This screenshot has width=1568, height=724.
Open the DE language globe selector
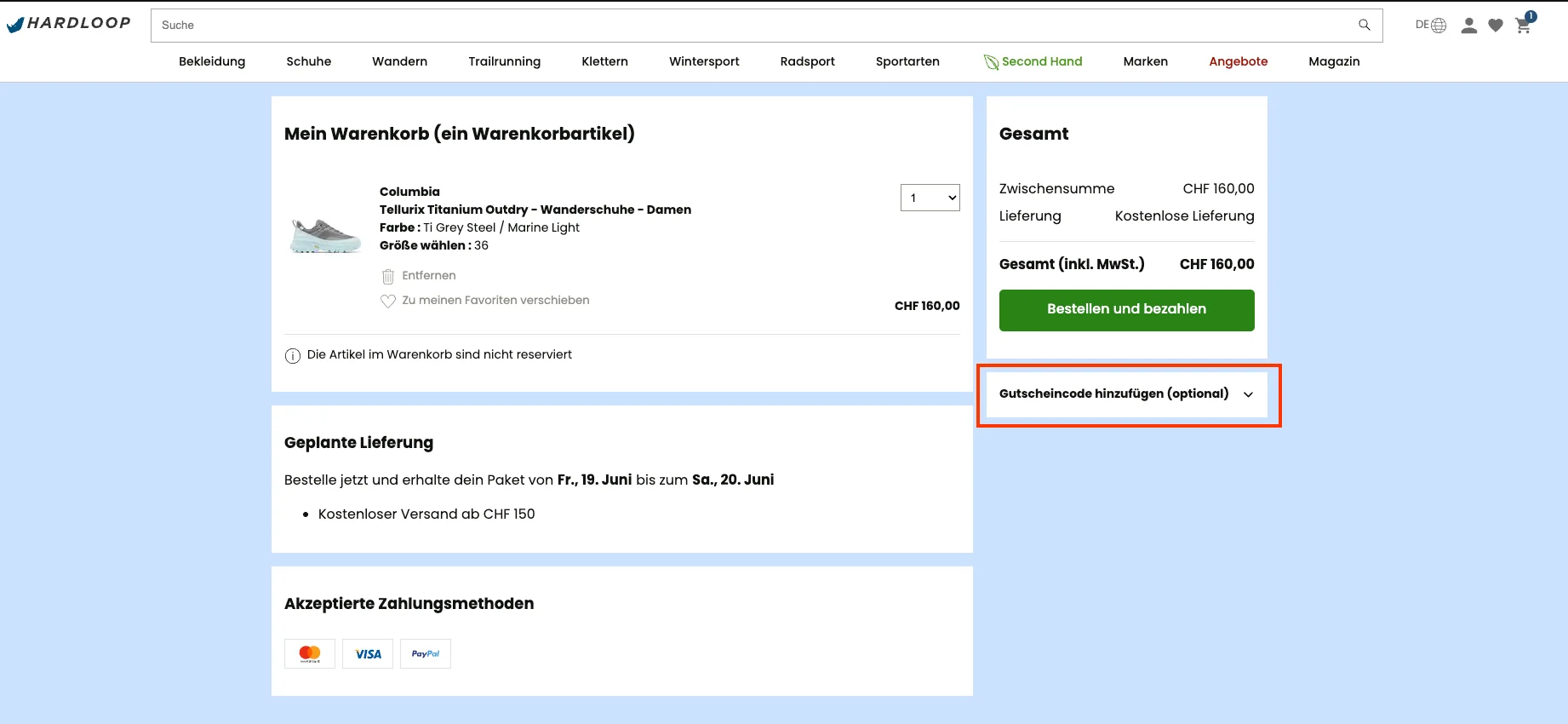coord(1431,26)
